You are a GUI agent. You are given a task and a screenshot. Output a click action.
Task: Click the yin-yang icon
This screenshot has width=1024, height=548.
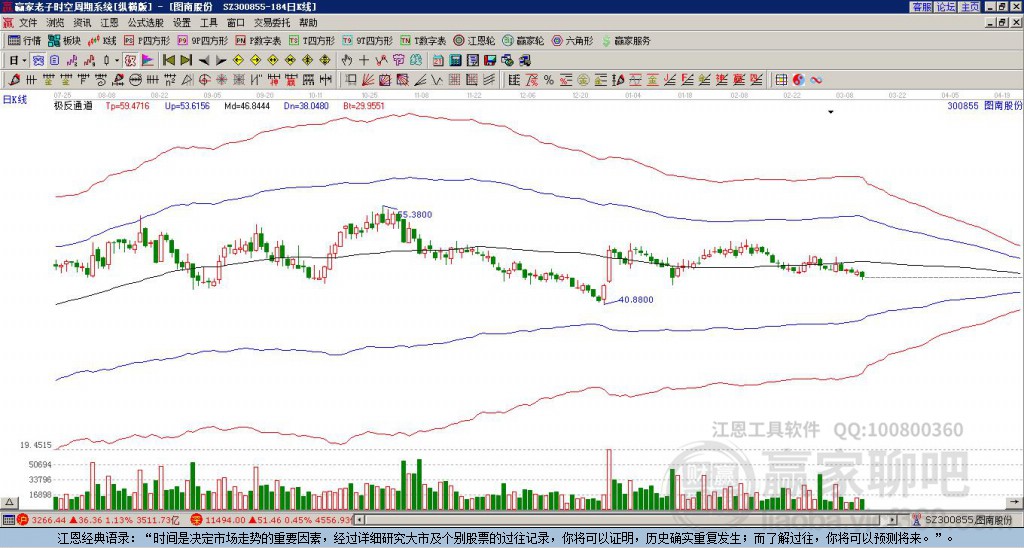pyautogui.click(x=799, y=80)
